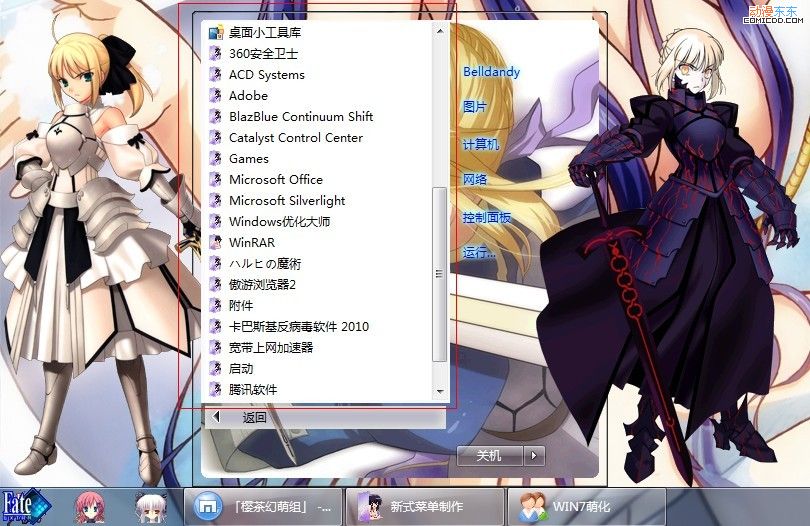Click the folder icon beside 附件
The width and height of the screenshot is (810, 526).
(x=215, y=305)
